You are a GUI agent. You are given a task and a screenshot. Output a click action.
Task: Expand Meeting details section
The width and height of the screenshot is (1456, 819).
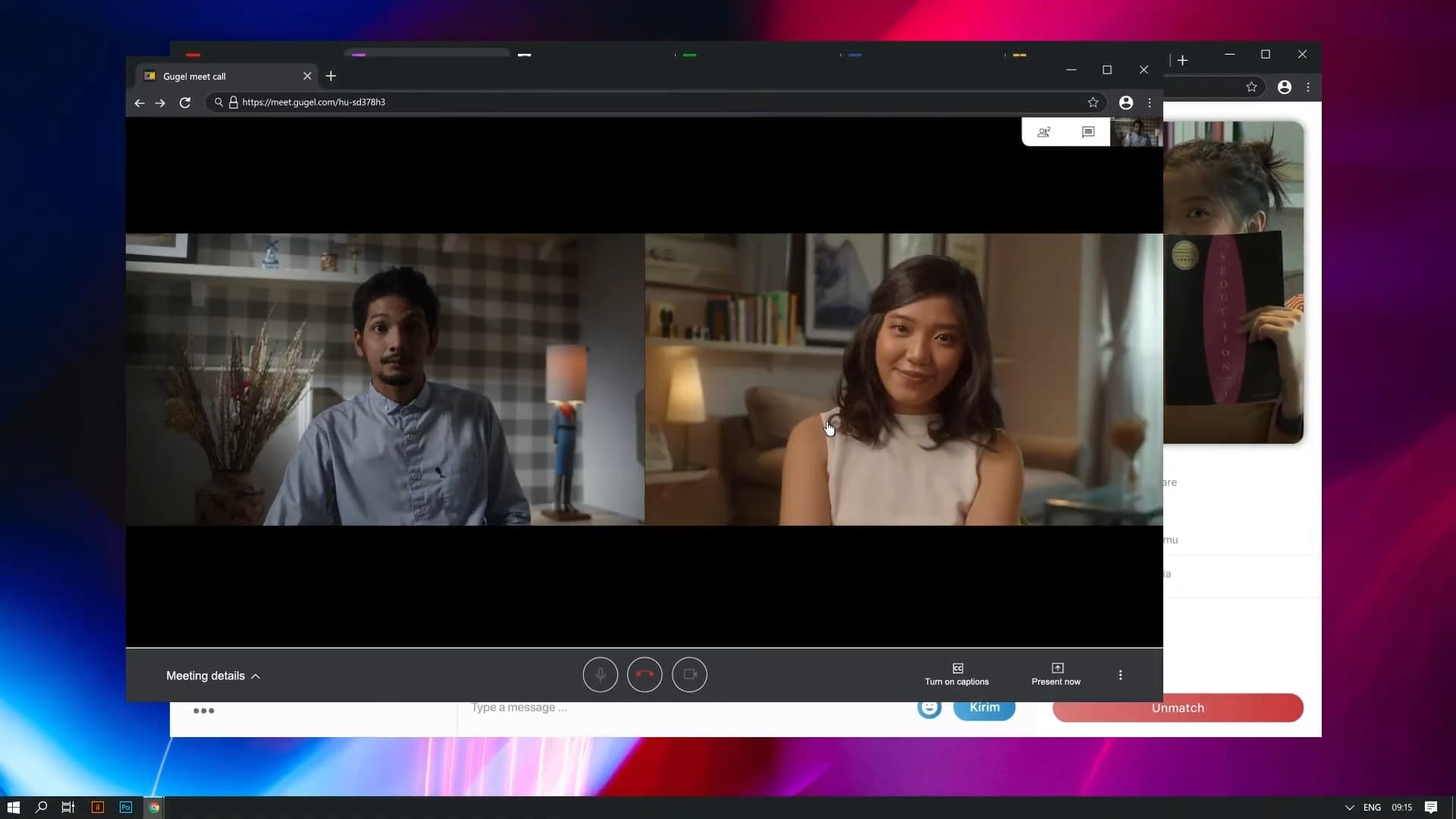pyautogui.click(x=213, y=675)
